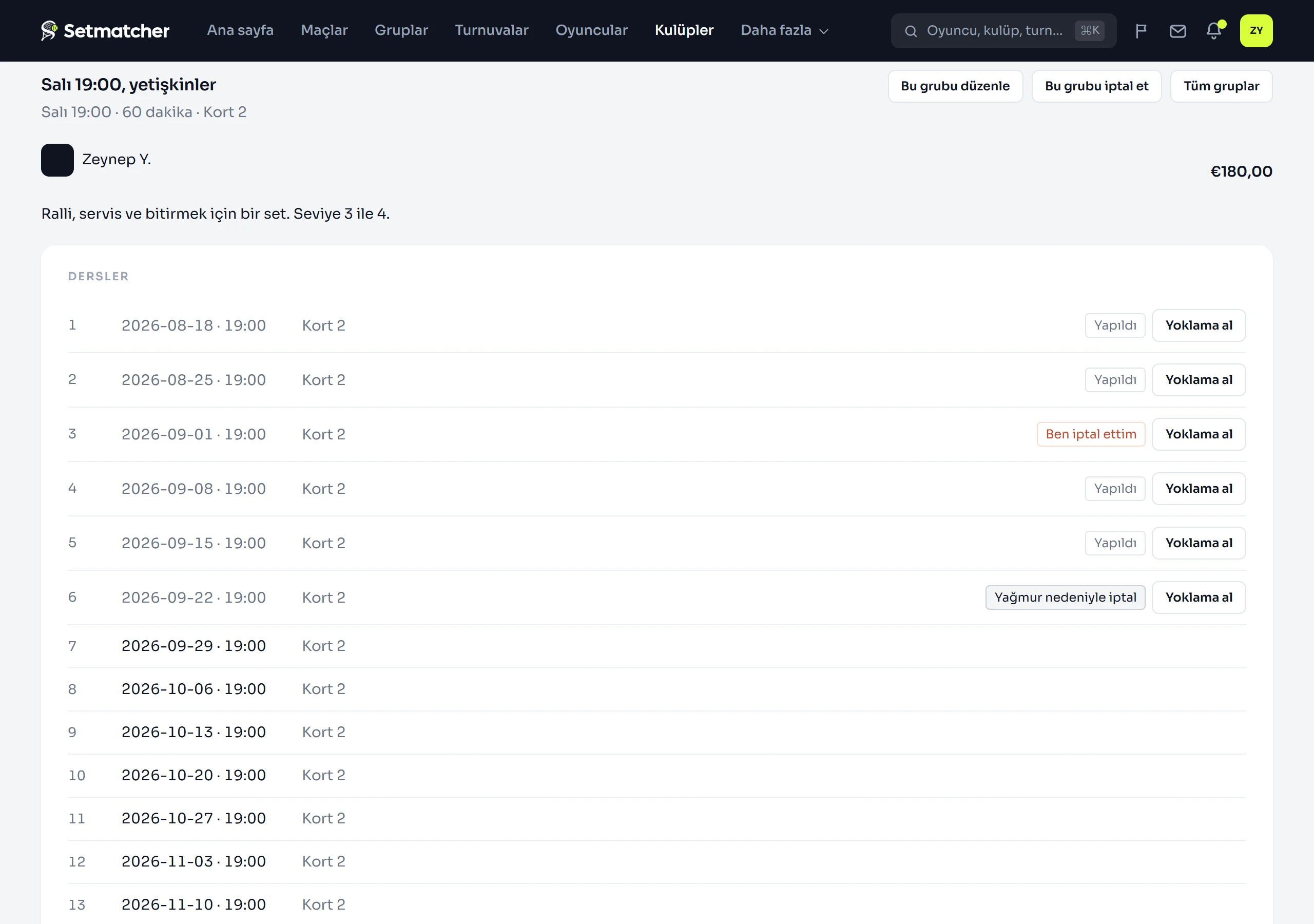Click the search magnifier icon
The image size is (1314, 924).
[911, 31]
